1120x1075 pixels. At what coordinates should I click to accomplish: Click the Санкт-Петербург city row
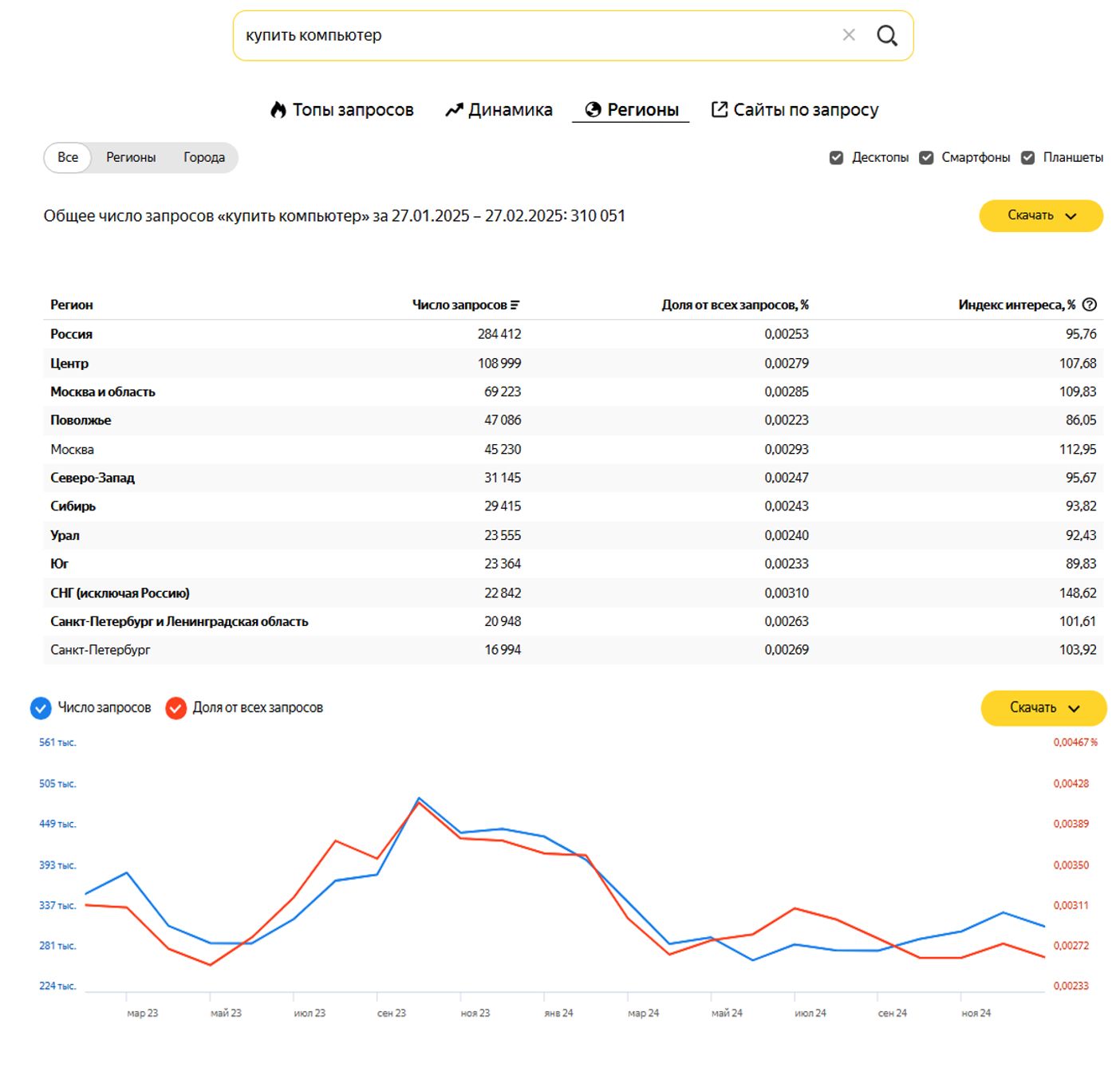[x=101, y=650]
